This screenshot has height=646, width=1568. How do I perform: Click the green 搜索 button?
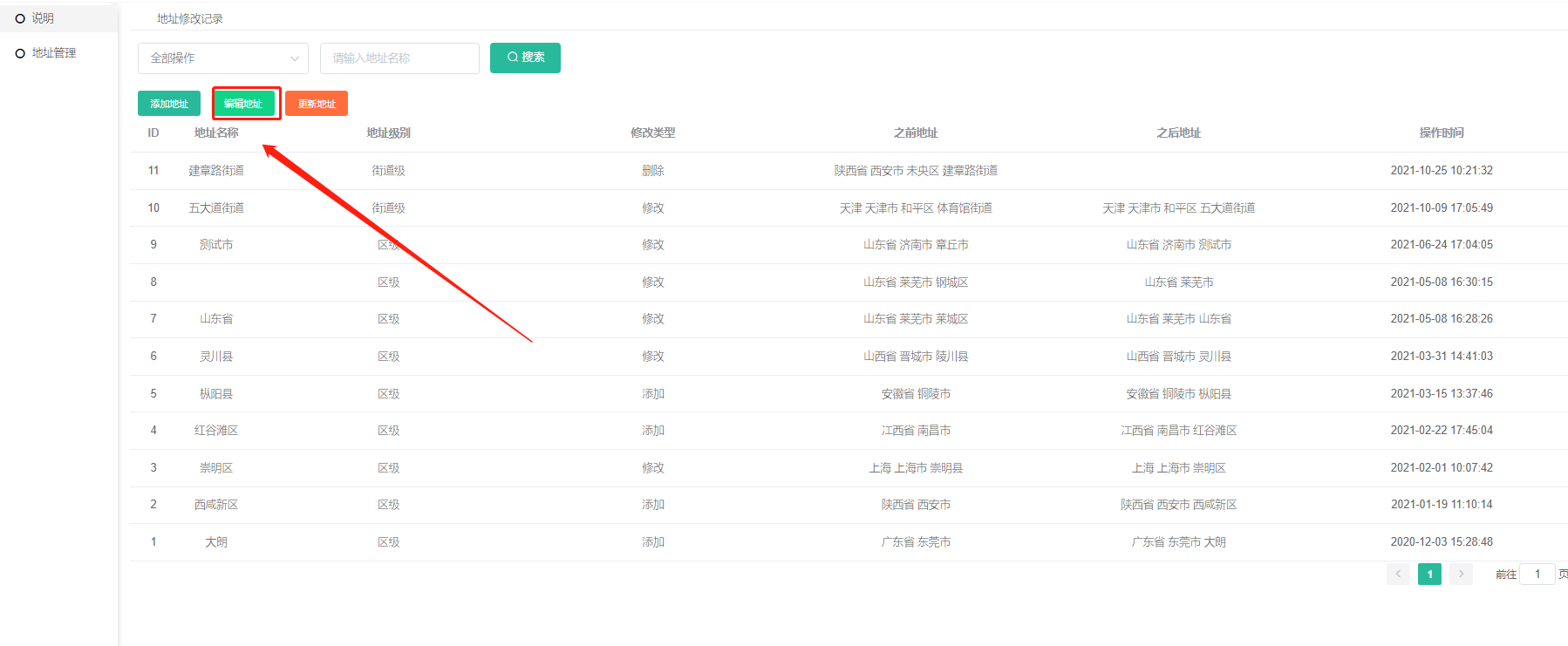click(x=525, y=58)
